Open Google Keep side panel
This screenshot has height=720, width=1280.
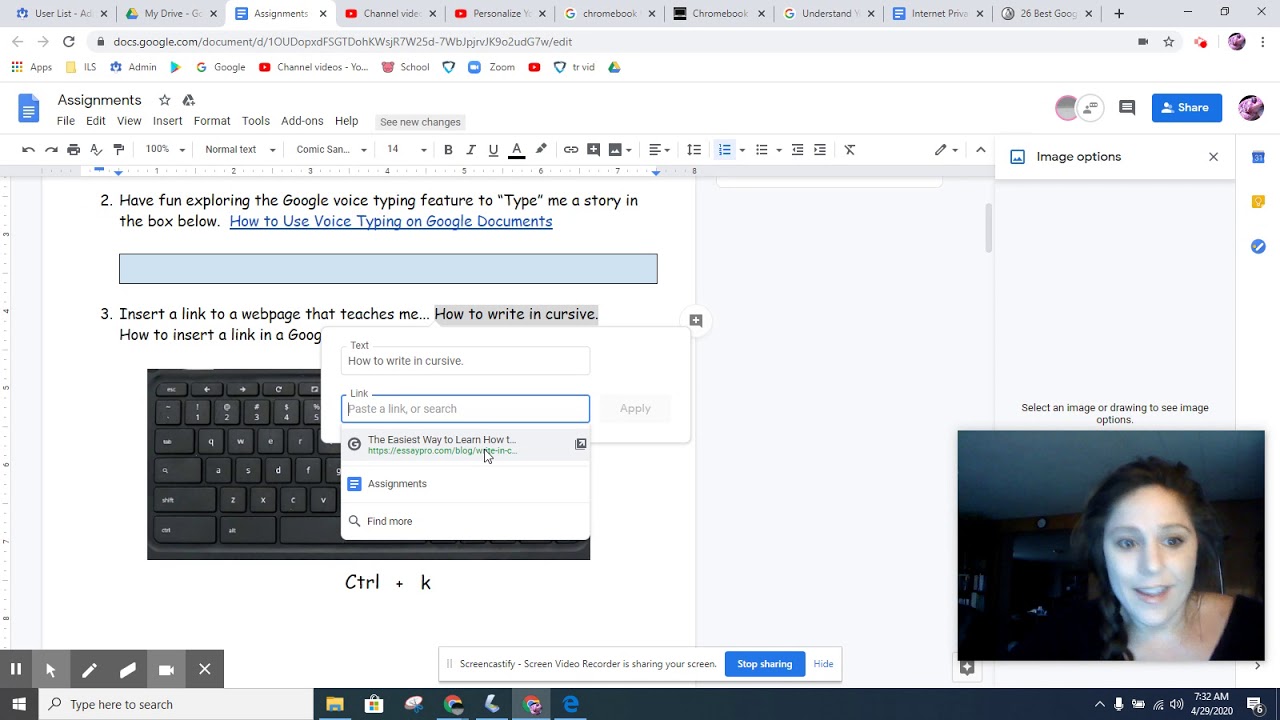[x=1258, y=202]
